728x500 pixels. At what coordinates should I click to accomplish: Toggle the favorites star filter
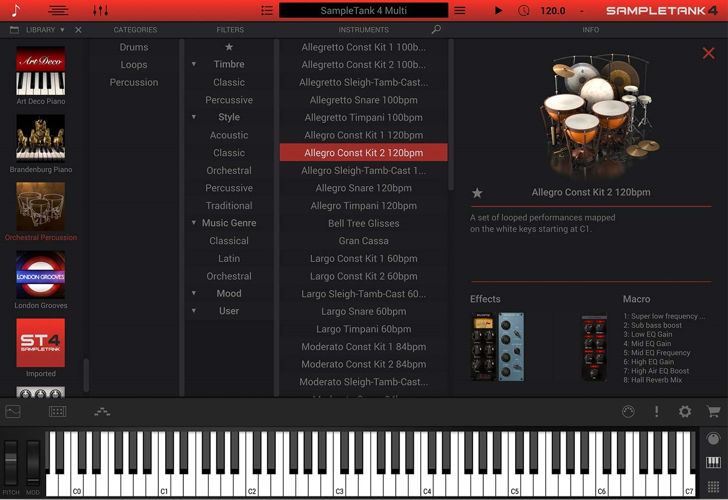229,47
